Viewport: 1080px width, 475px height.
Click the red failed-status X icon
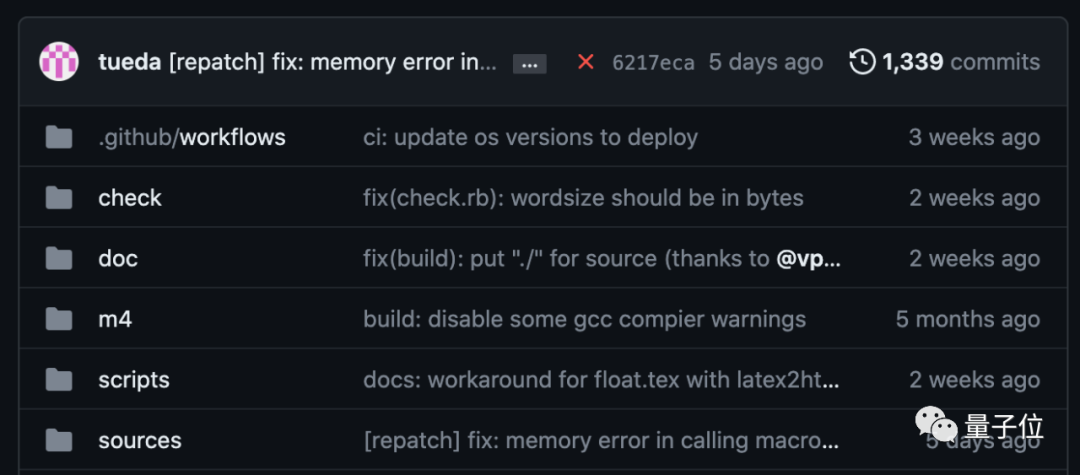(x=585, y=63)
